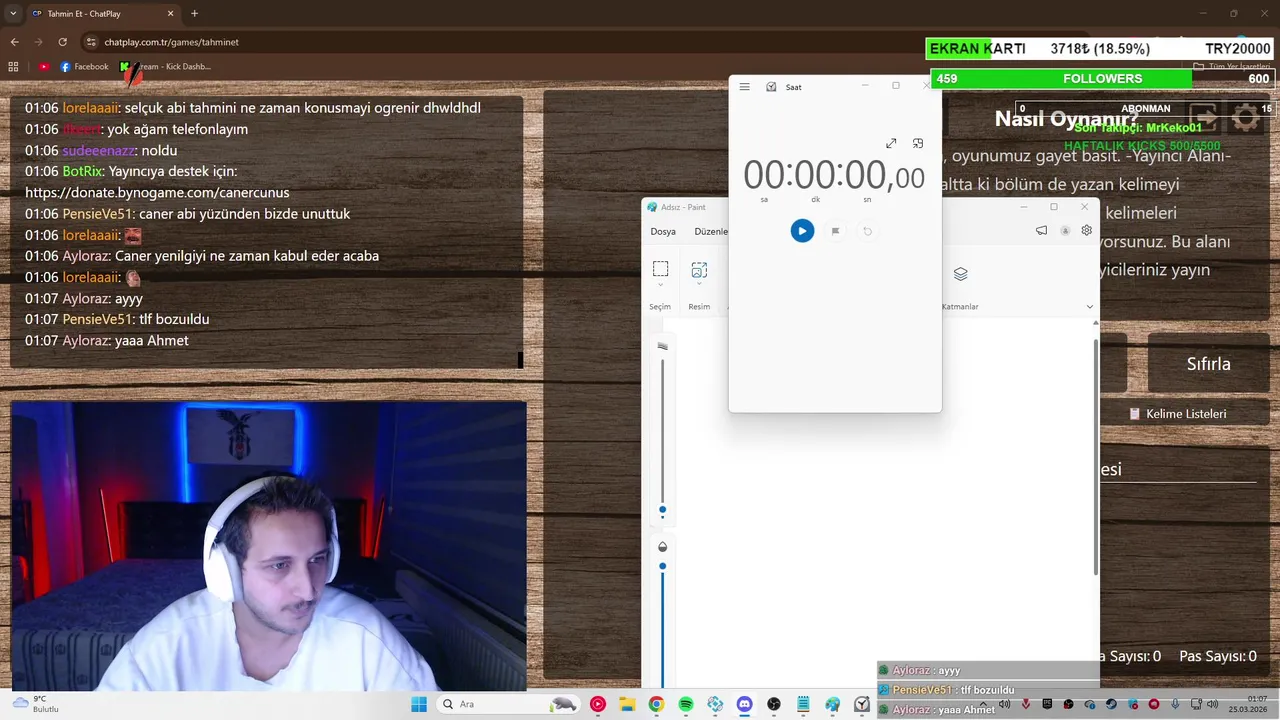The height and width of the screenshot is (720, 1280).
Task: Start the stopwatch with the play button
Action: (802, 231)
